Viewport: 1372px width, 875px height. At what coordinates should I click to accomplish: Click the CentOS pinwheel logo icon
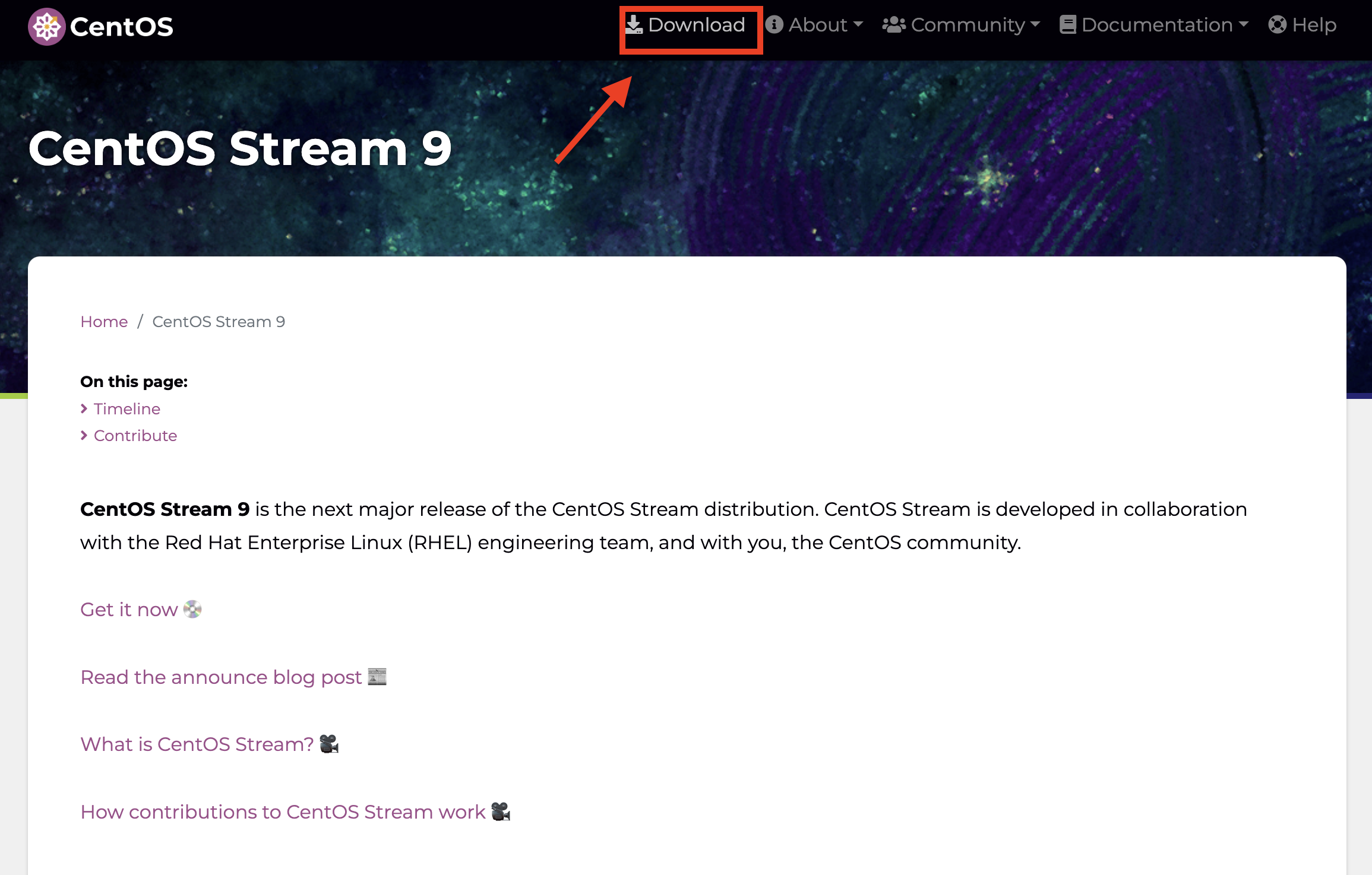click(x=46, y=27)
